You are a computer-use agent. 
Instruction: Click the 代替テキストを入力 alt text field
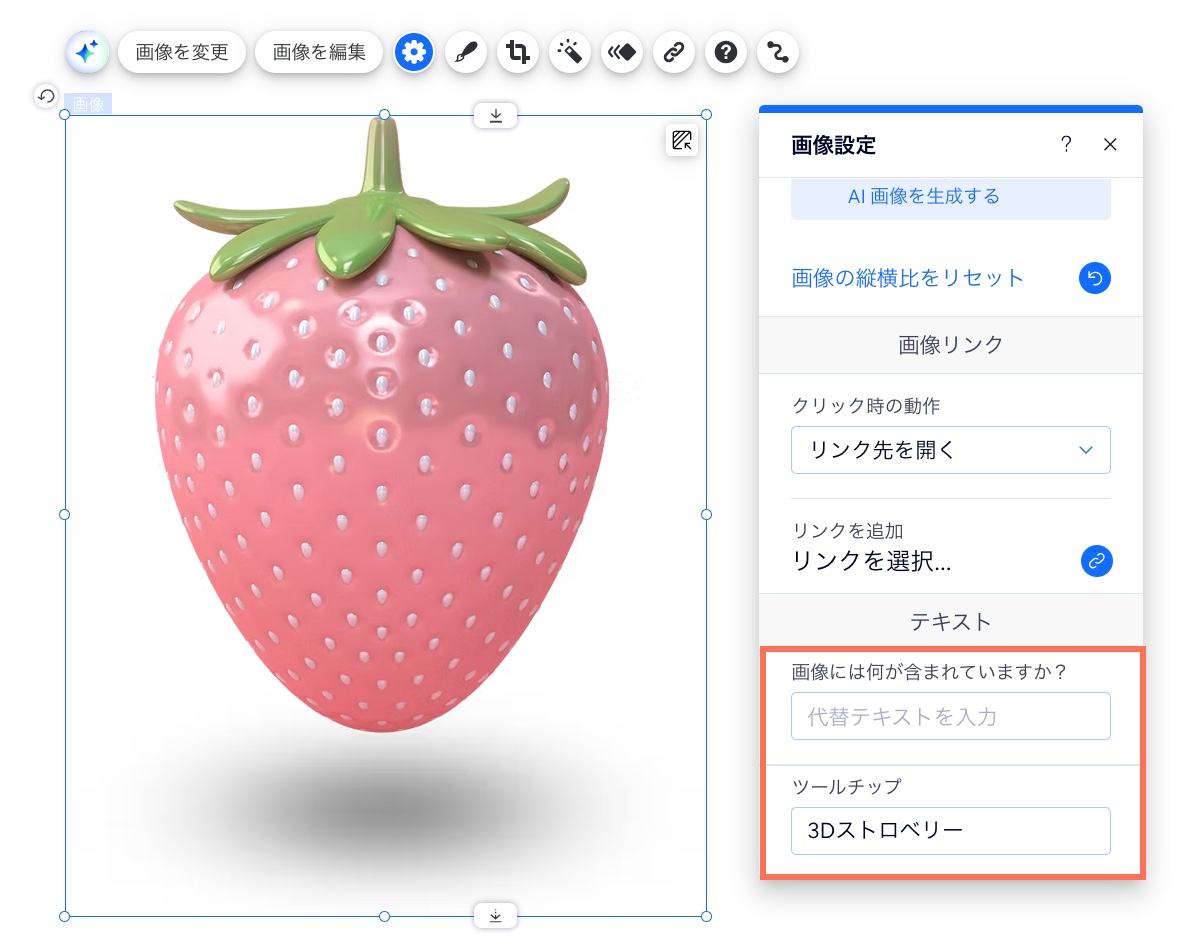(x=950, y=716)
